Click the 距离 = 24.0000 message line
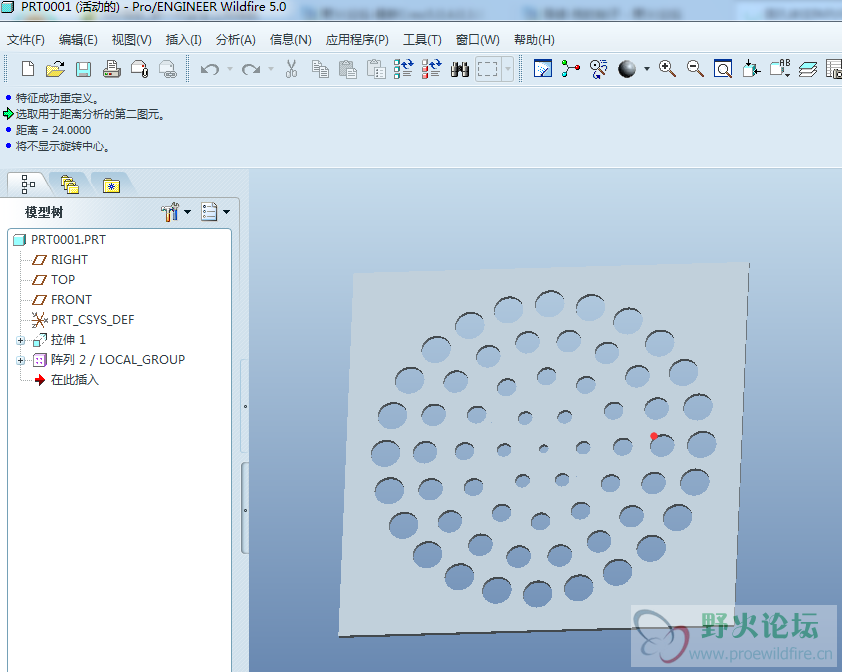 point(53,130)
